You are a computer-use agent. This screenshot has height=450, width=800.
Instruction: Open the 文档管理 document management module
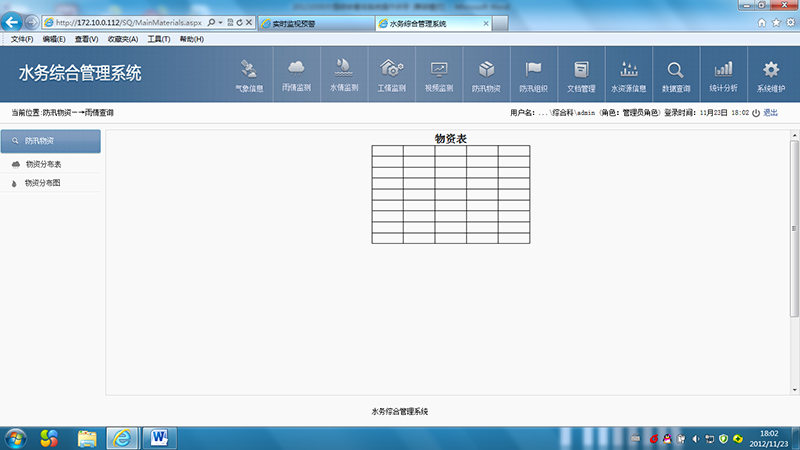pyautogui.click(x=581, y=75)
